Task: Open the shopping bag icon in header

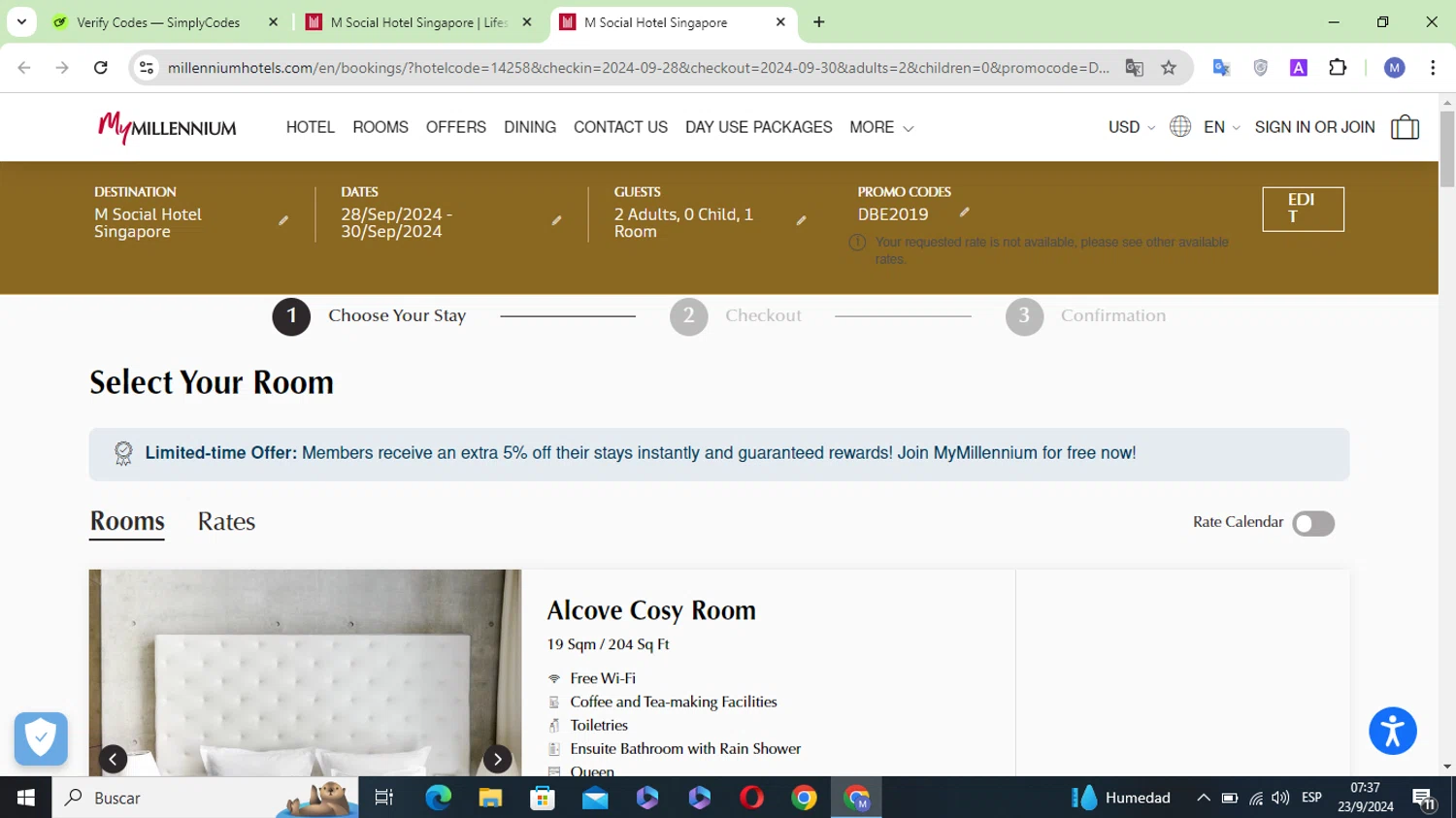Action: point(1405,127)
